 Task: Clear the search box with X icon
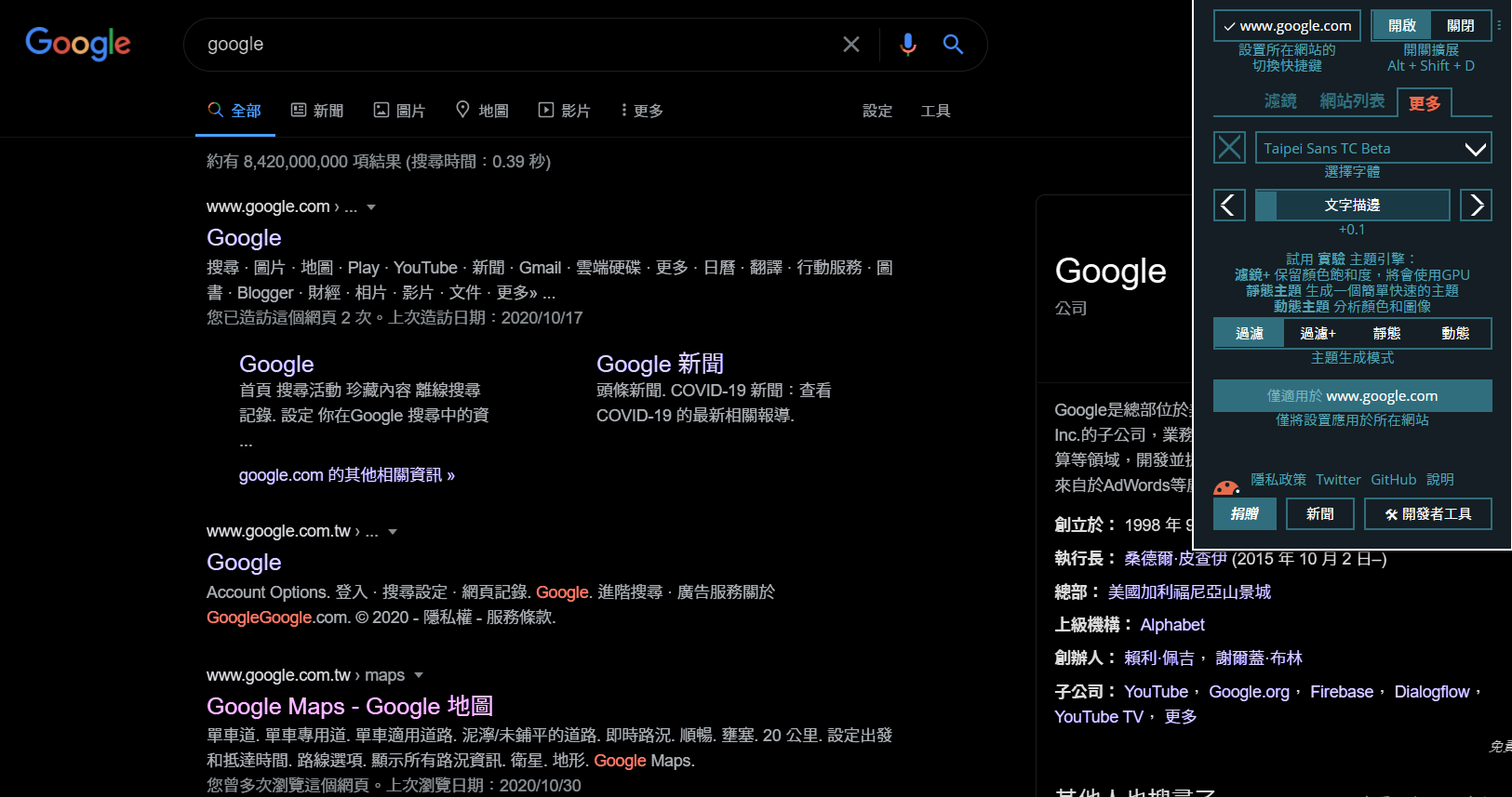click(x=850, y=45)
